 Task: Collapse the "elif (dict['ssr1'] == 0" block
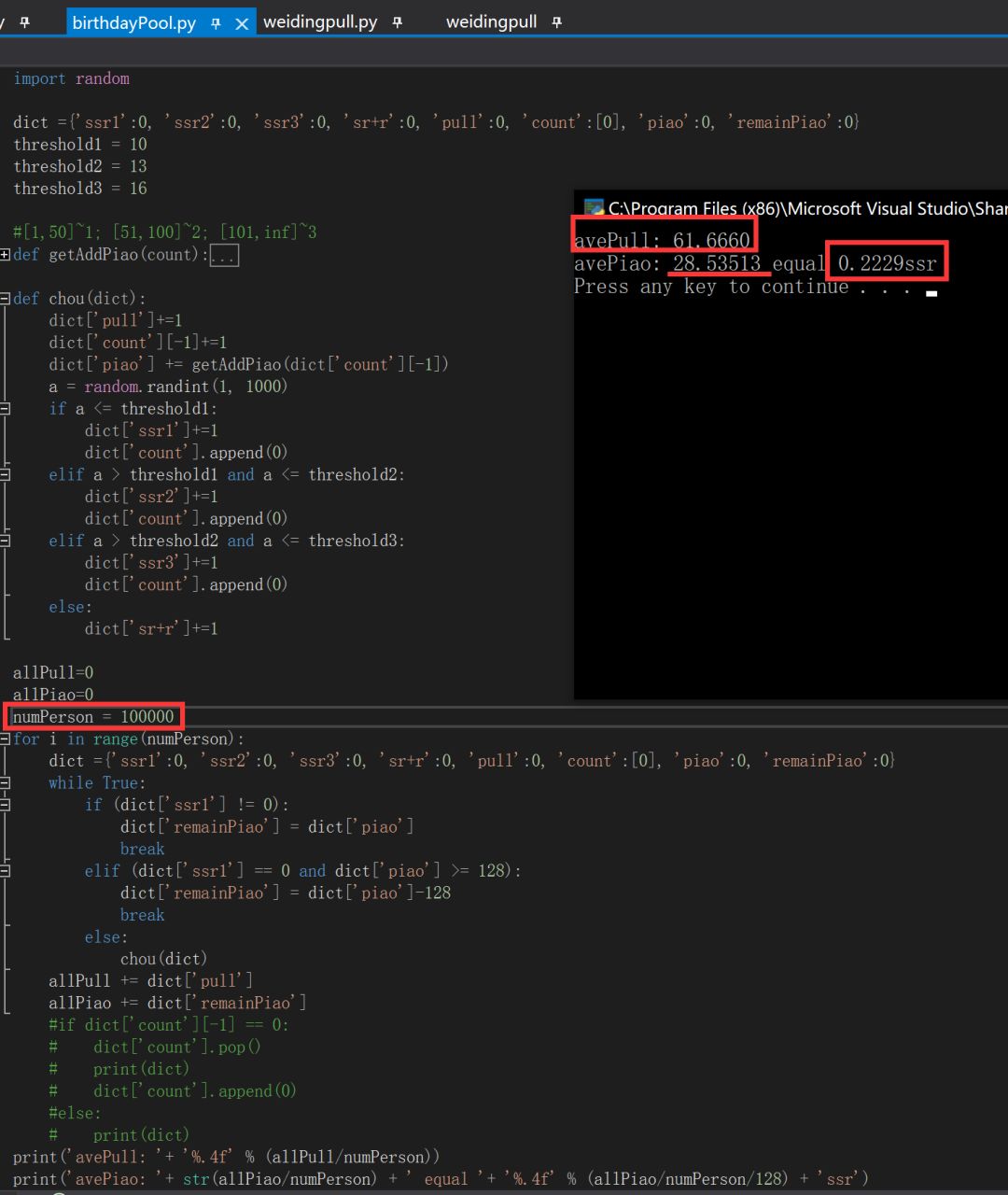coord(6,871)
